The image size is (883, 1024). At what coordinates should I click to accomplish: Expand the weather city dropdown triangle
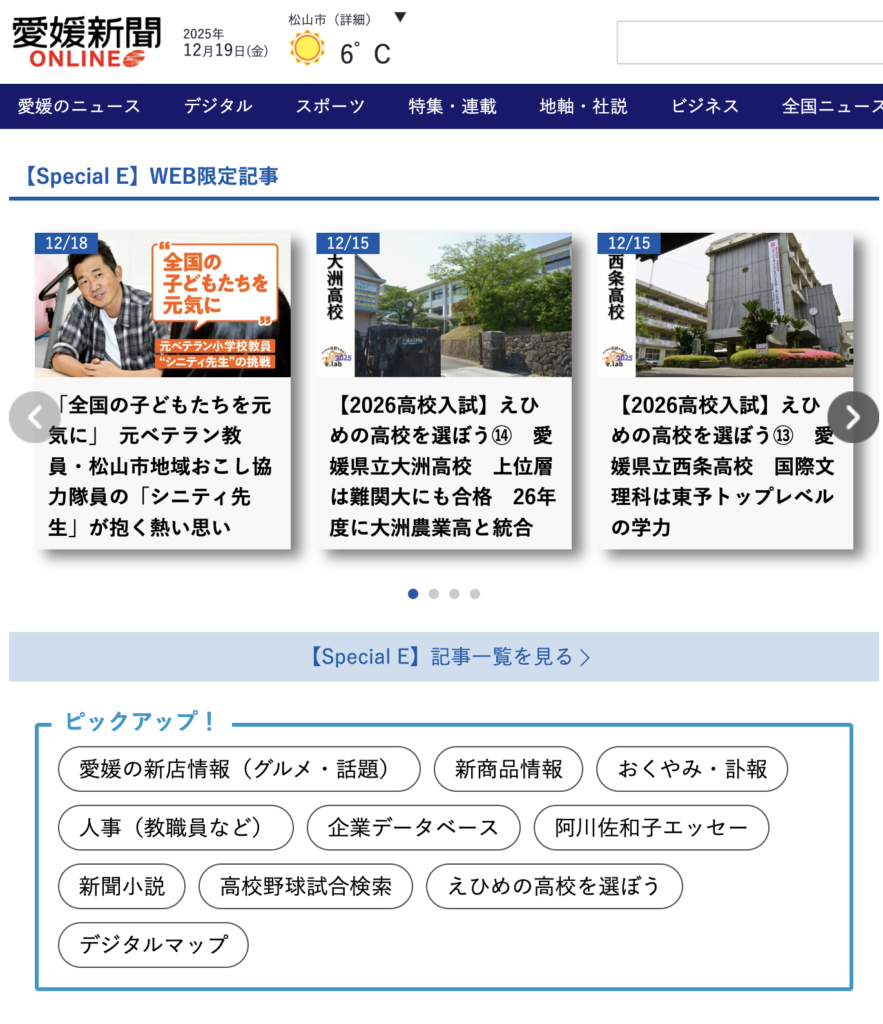tap(400, 17)
